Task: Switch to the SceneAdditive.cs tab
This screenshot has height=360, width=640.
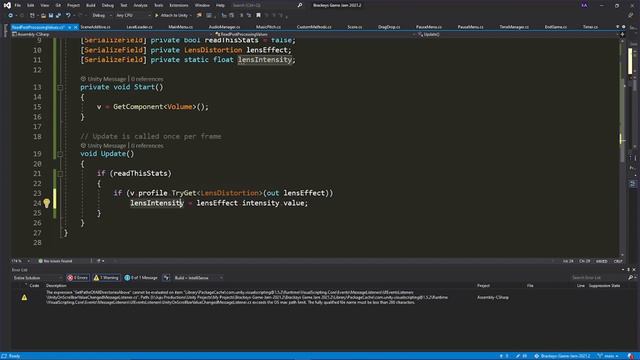Action: tap(96, 27)
